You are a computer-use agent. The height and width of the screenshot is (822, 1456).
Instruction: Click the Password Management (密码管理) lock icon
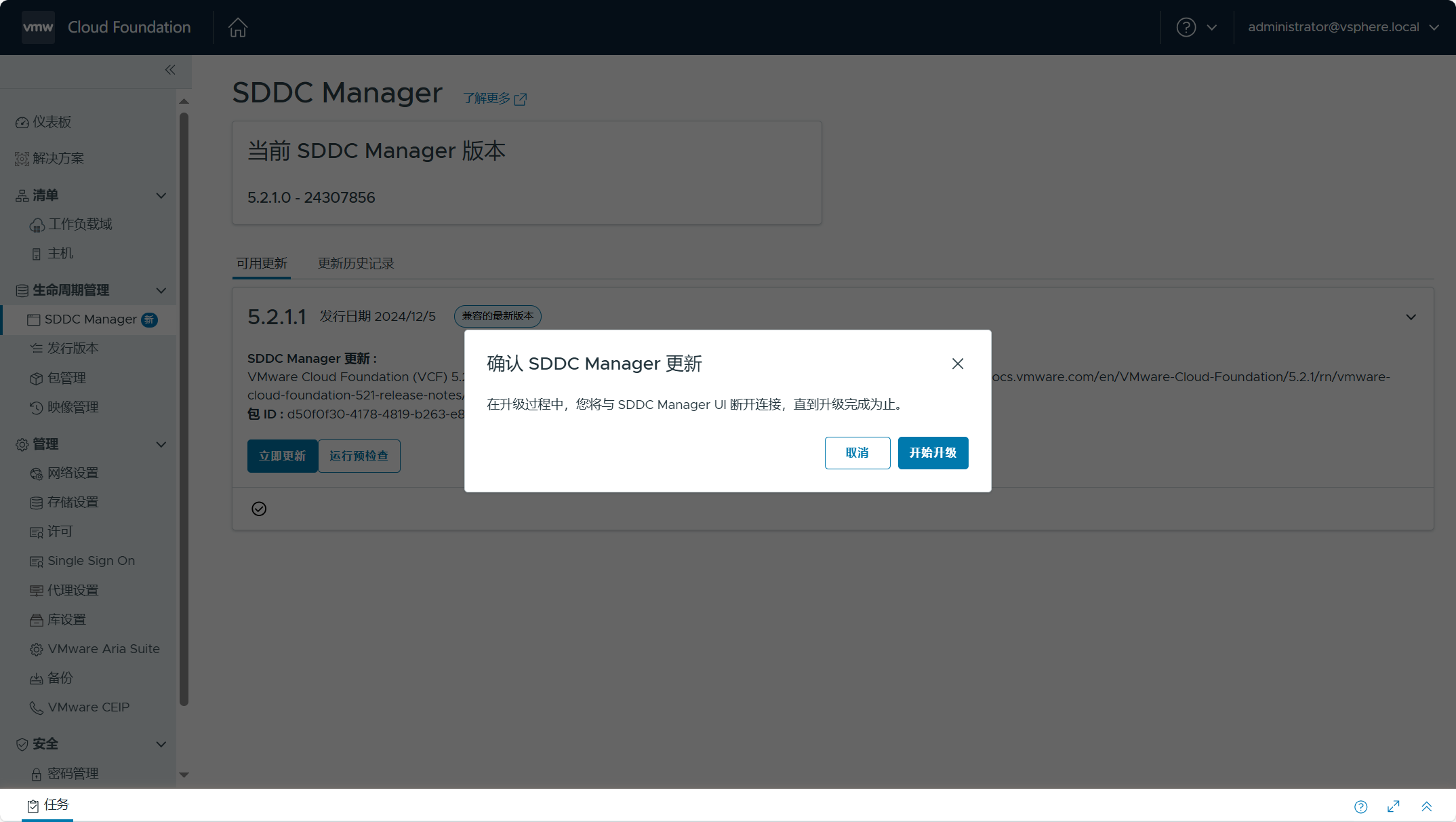tap(37, 774)
